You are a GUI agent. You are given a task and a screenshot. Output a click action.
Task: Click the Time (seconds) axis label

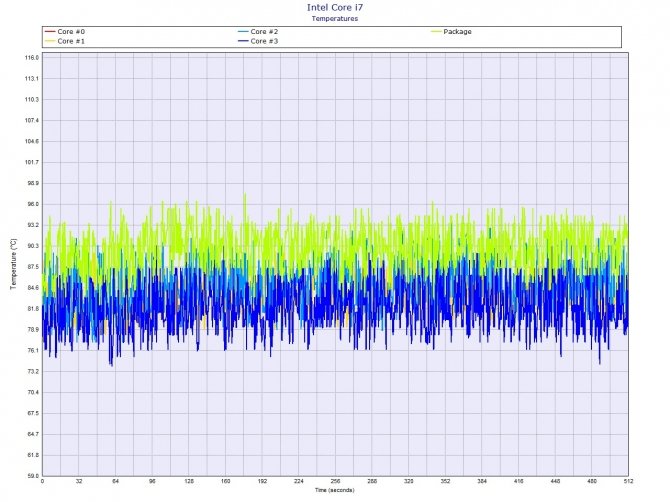335,490
